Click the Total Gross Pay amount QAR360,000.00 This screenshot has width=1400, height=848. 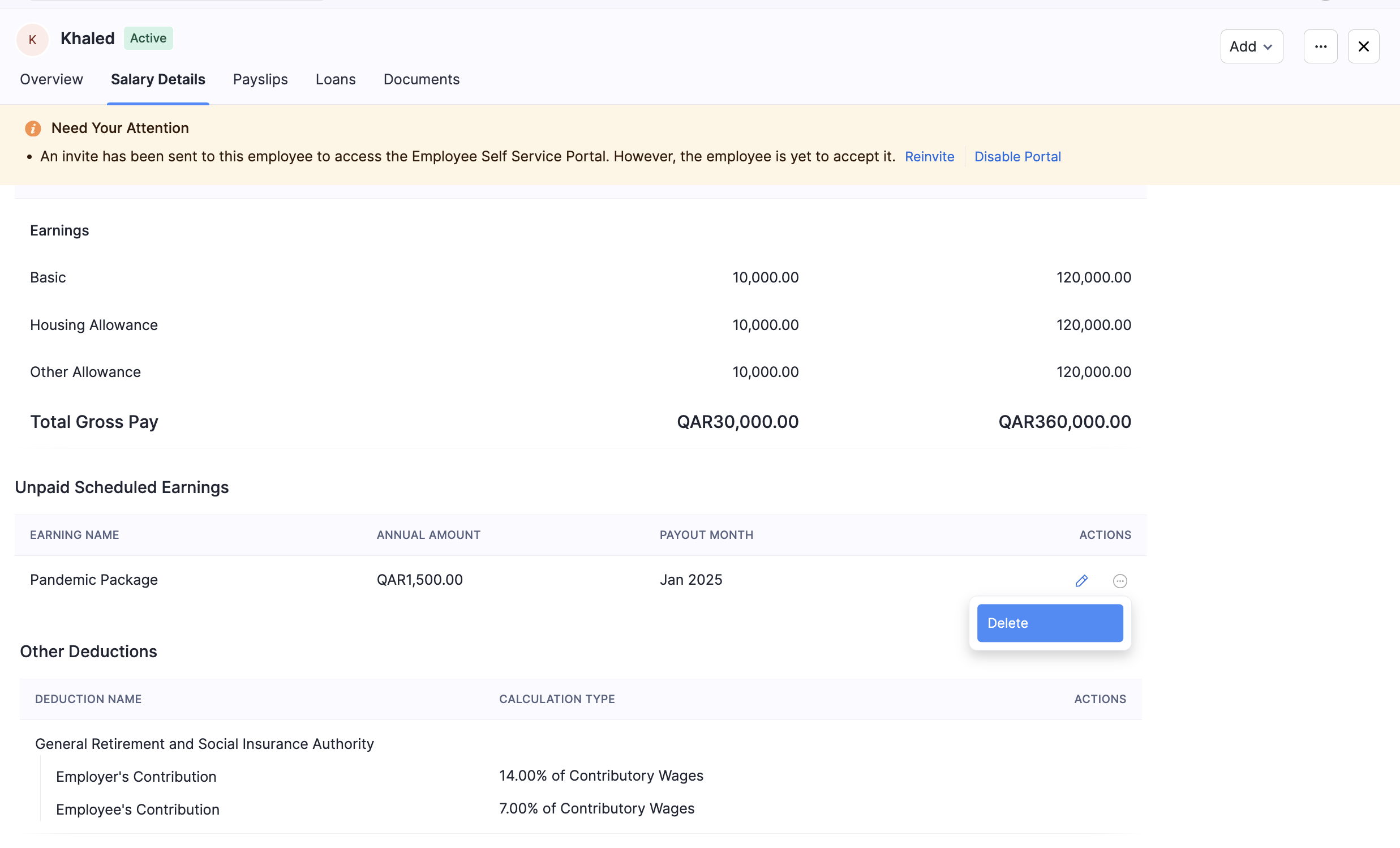point(1064,422)
